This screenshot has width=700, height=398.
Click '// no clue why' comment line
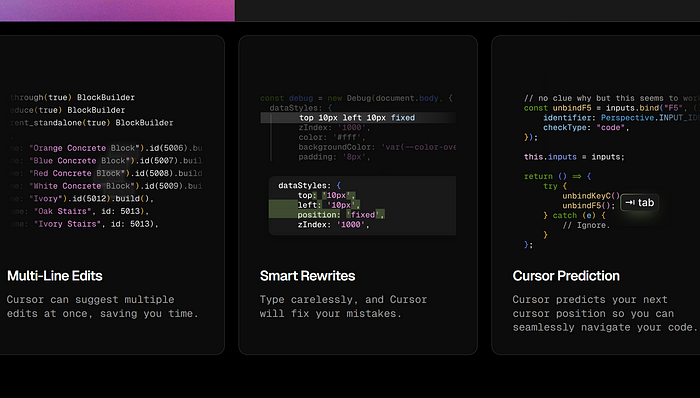coord(612,98)
